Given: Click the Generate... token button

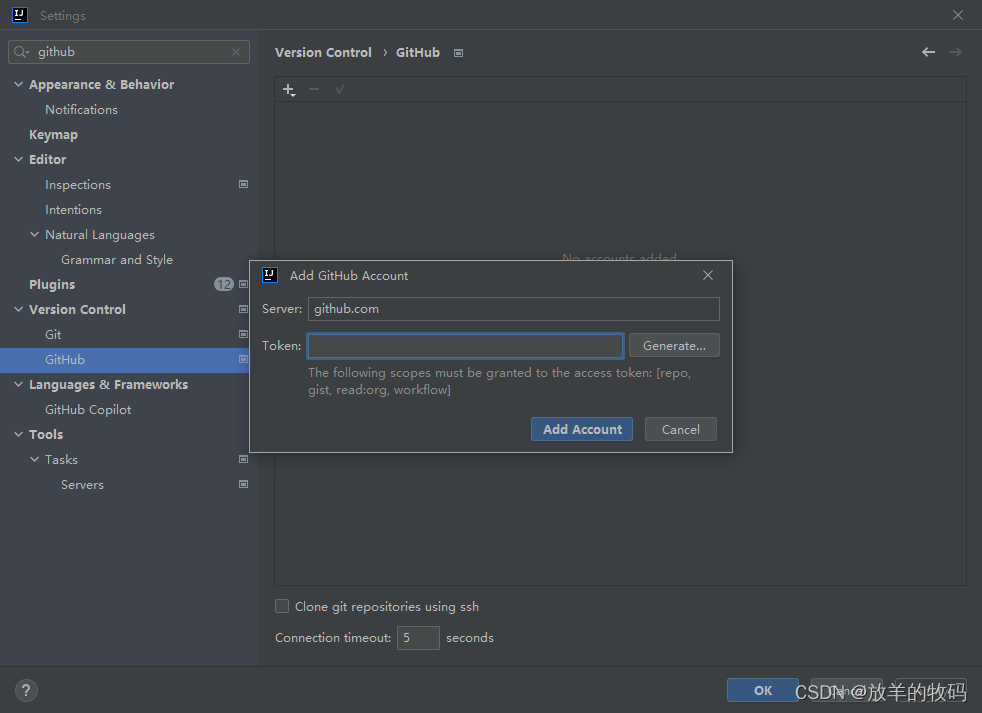Looking at the screenshot, I should click(674, 345).
